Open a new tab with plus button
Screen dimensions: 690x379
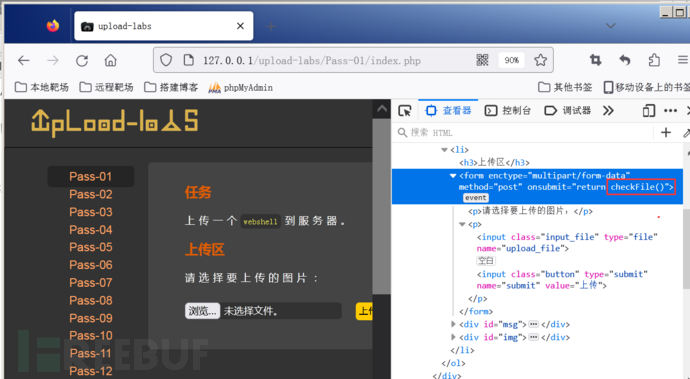click(x=271, y=26)
